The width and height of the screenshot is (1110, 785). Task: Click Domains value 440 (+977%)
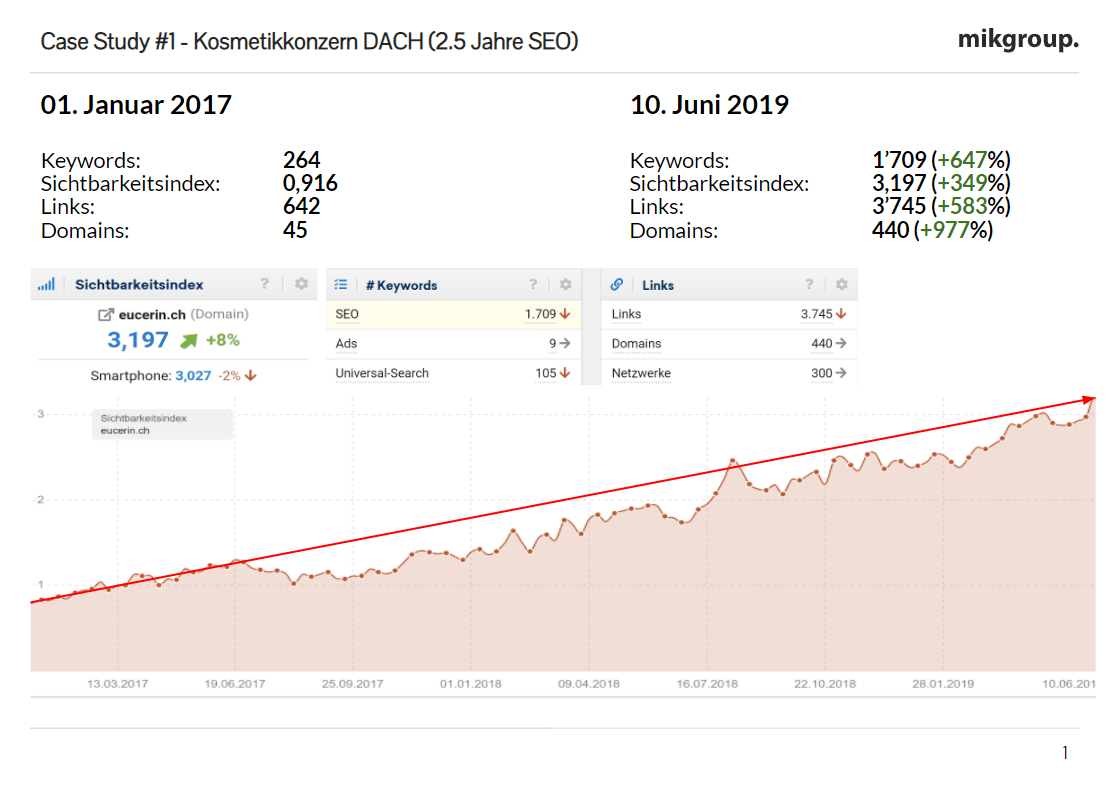pyautogui.click(x=932, y=230)
